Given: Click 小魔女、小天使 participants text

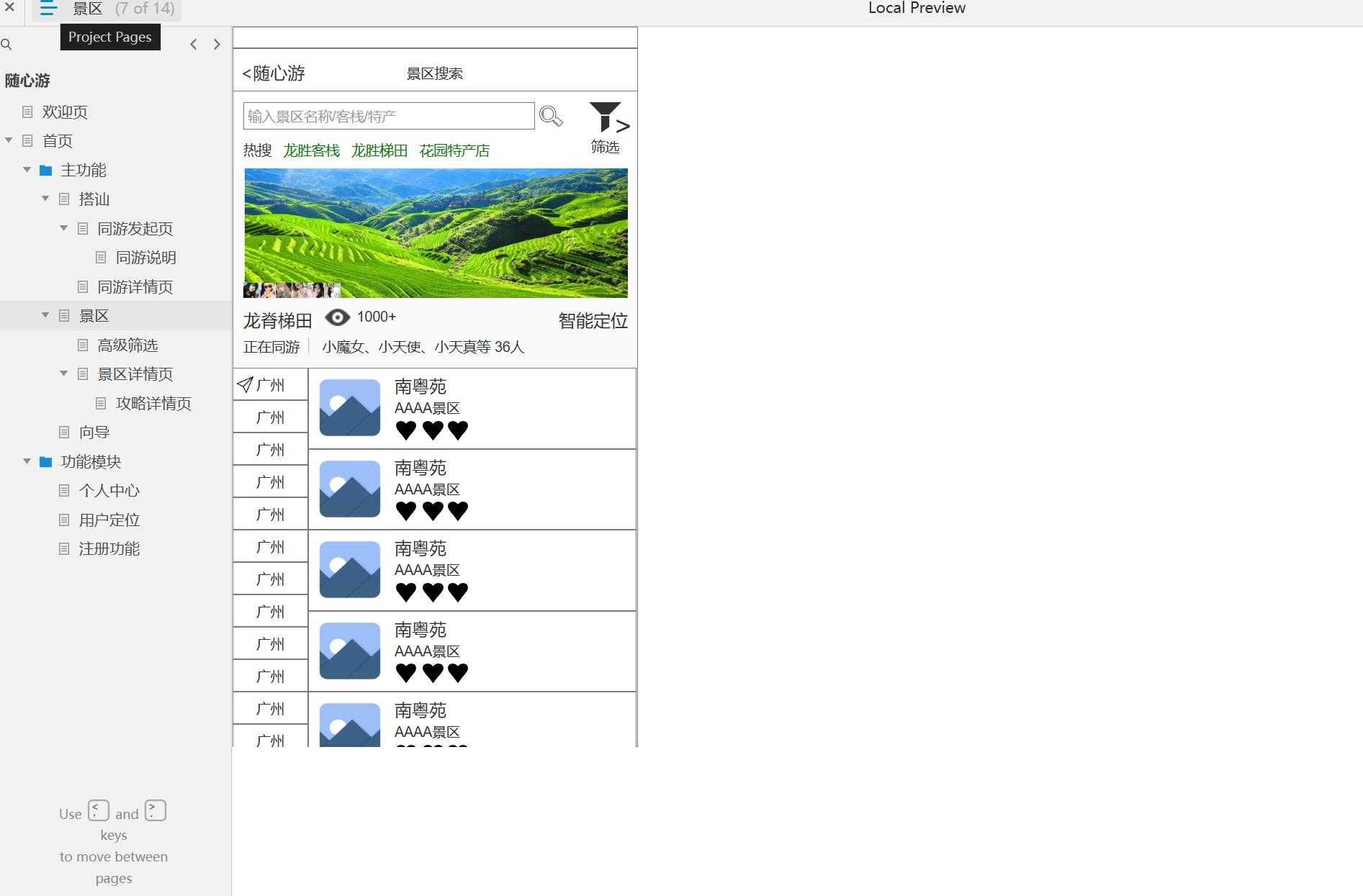Looking at the screenshot, I should pos(423,347).
